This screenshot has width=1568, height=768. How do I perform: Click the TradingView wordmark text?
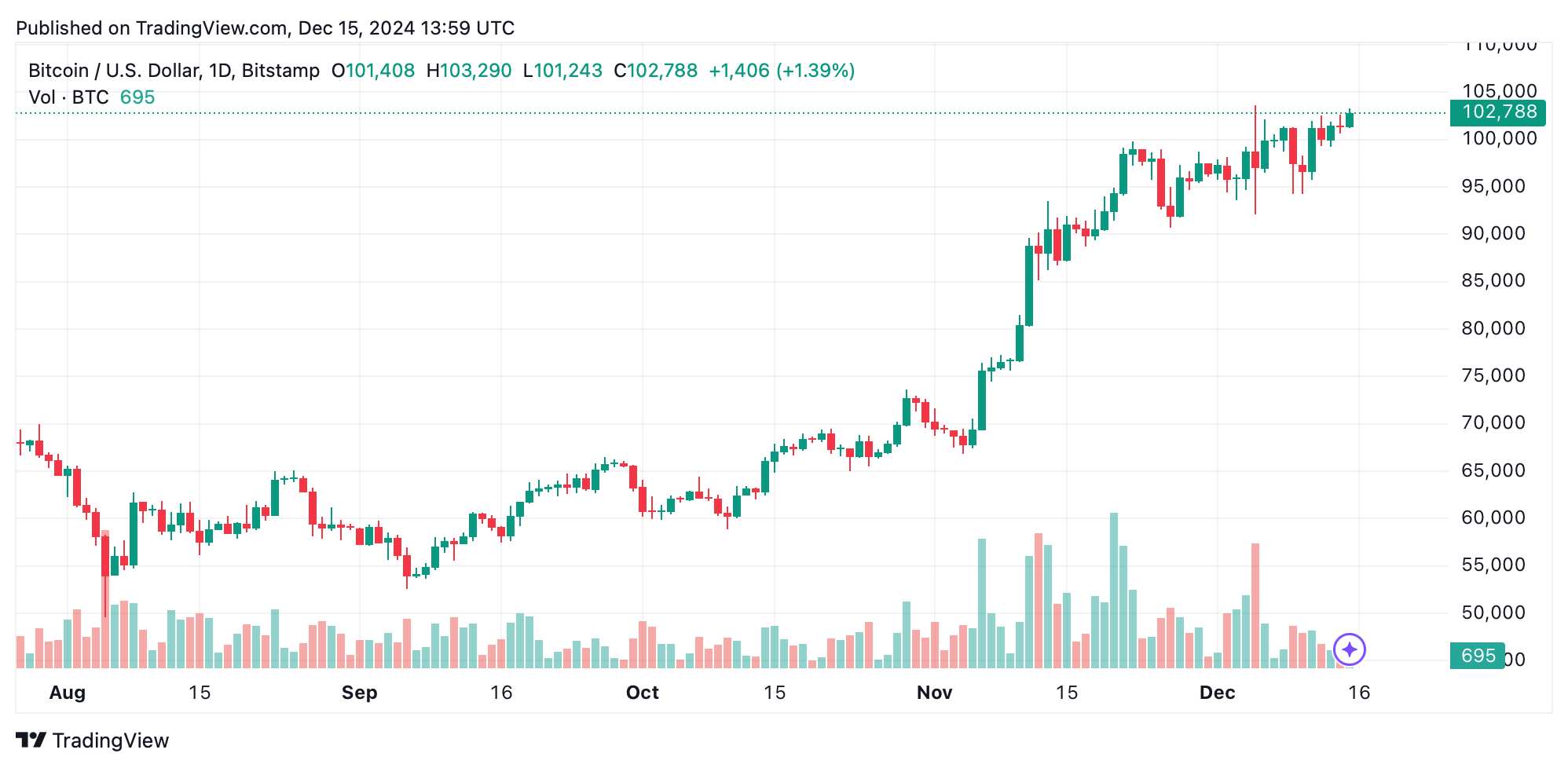[x=111, y=741]
